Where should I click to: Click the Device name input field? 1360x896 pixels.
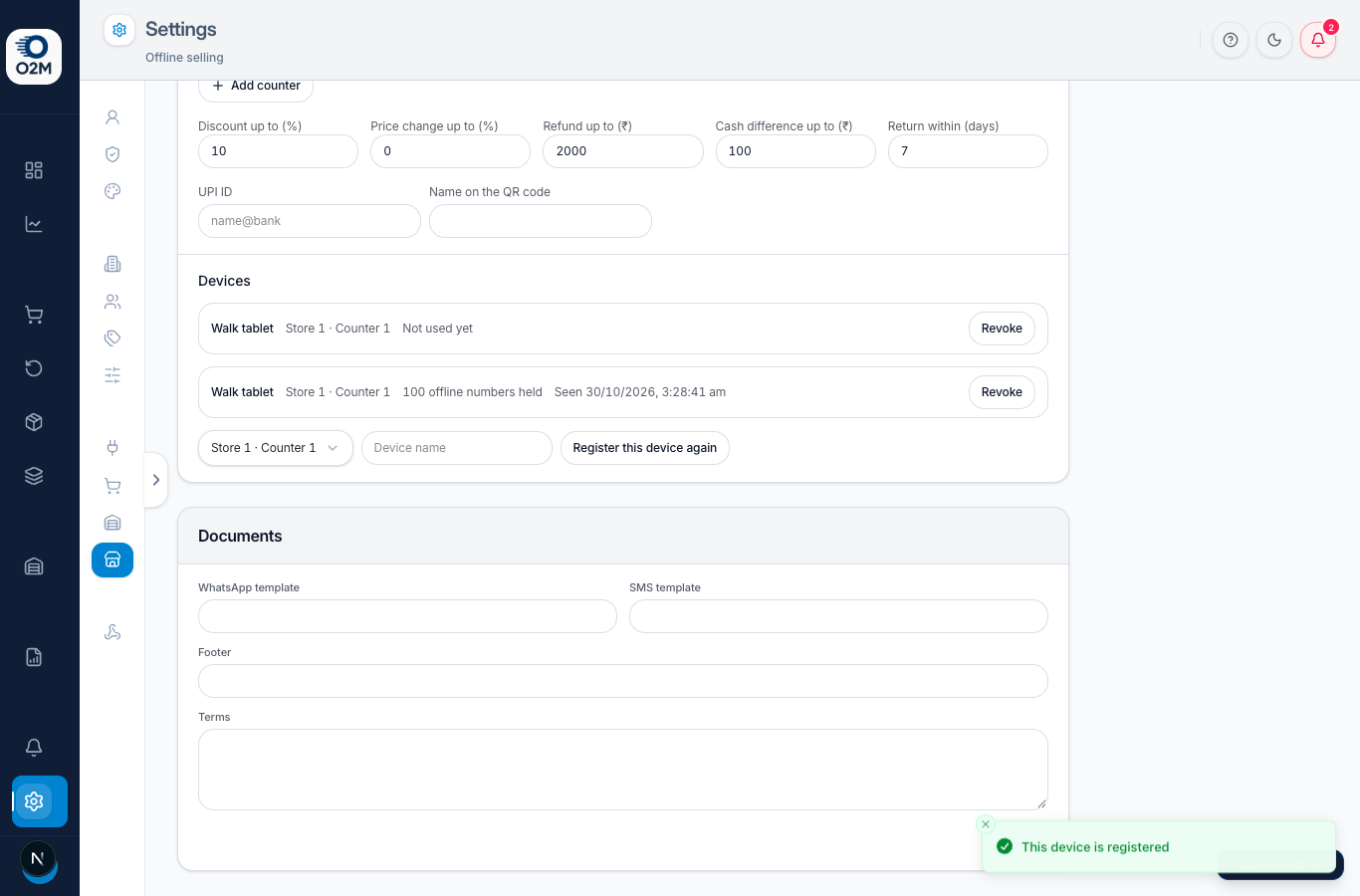[x=457, y=448]
